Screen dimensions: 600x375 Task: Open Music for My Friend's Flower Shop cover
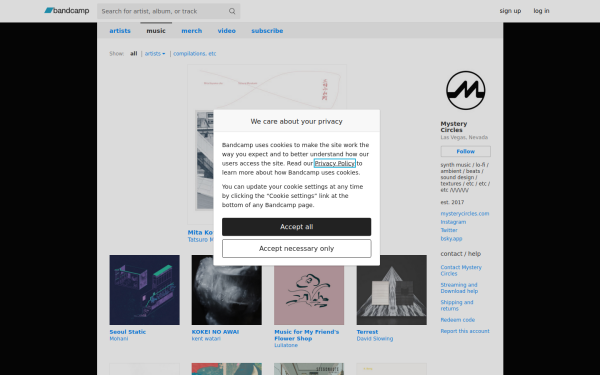309,290
